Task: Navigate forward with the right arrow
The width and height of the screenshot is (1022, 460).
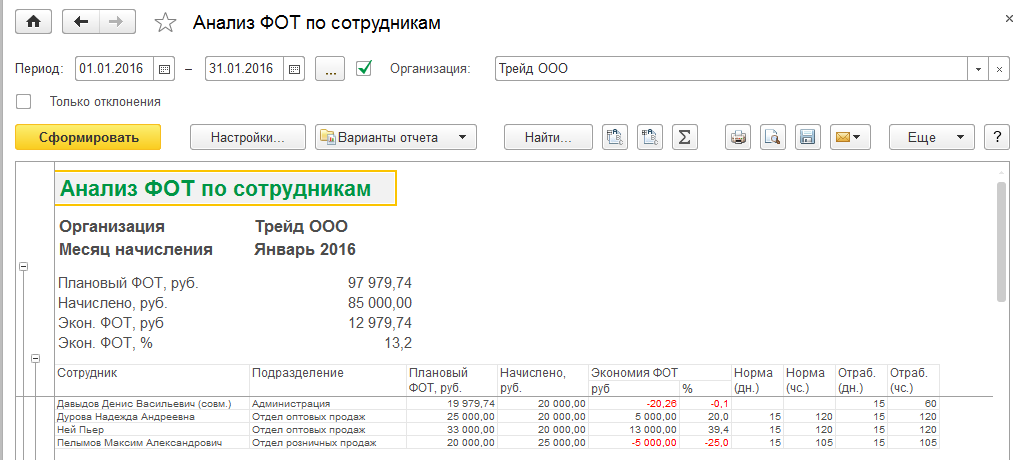Action: [117, 22]
